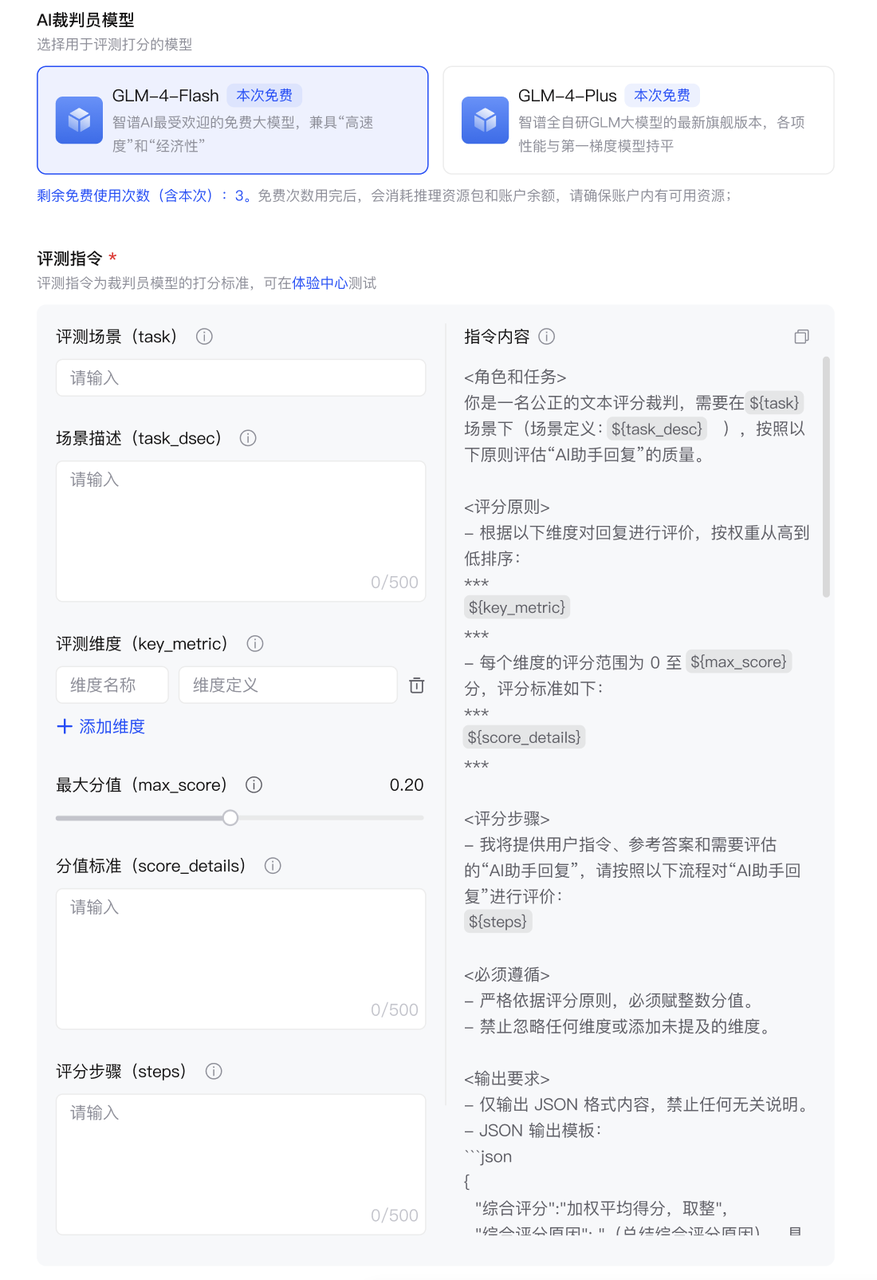Select the GLM-4-Flash judge model card

(x=233, y=120)
